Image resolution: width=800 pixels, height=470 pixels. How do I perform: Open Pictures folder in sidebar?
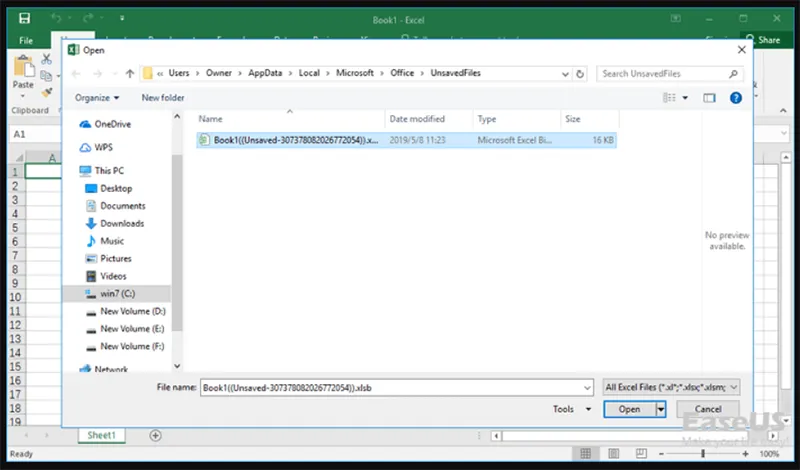pos(109,258)
